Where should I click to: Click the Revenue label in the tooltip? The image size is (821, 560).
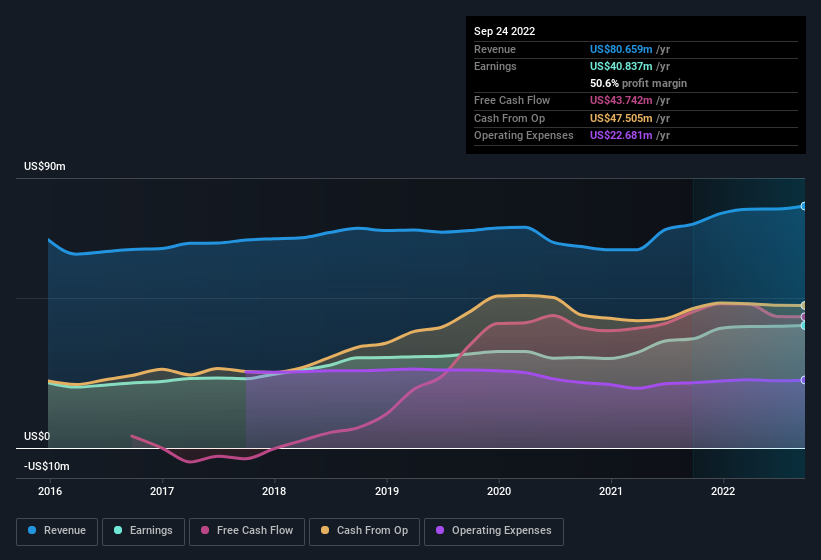(x=495, y=49)
